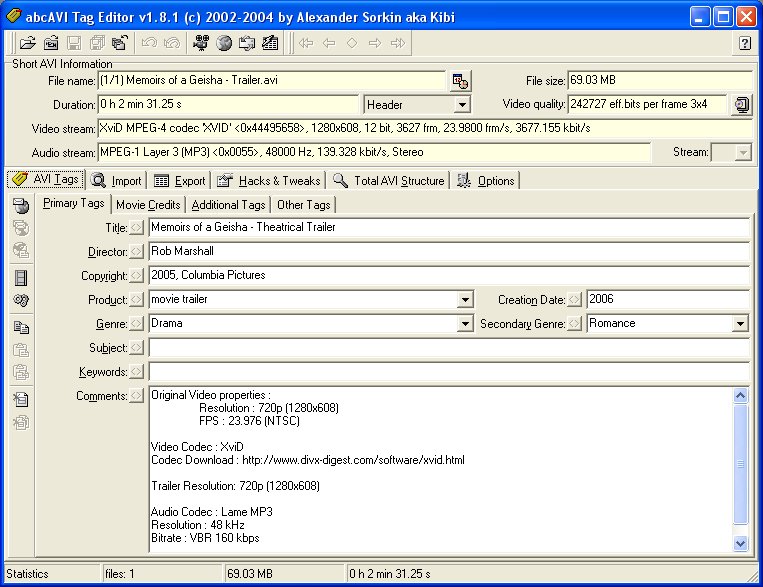Go to the Total AVI Structure tab
763x587 pixels.
click(389, 181)
